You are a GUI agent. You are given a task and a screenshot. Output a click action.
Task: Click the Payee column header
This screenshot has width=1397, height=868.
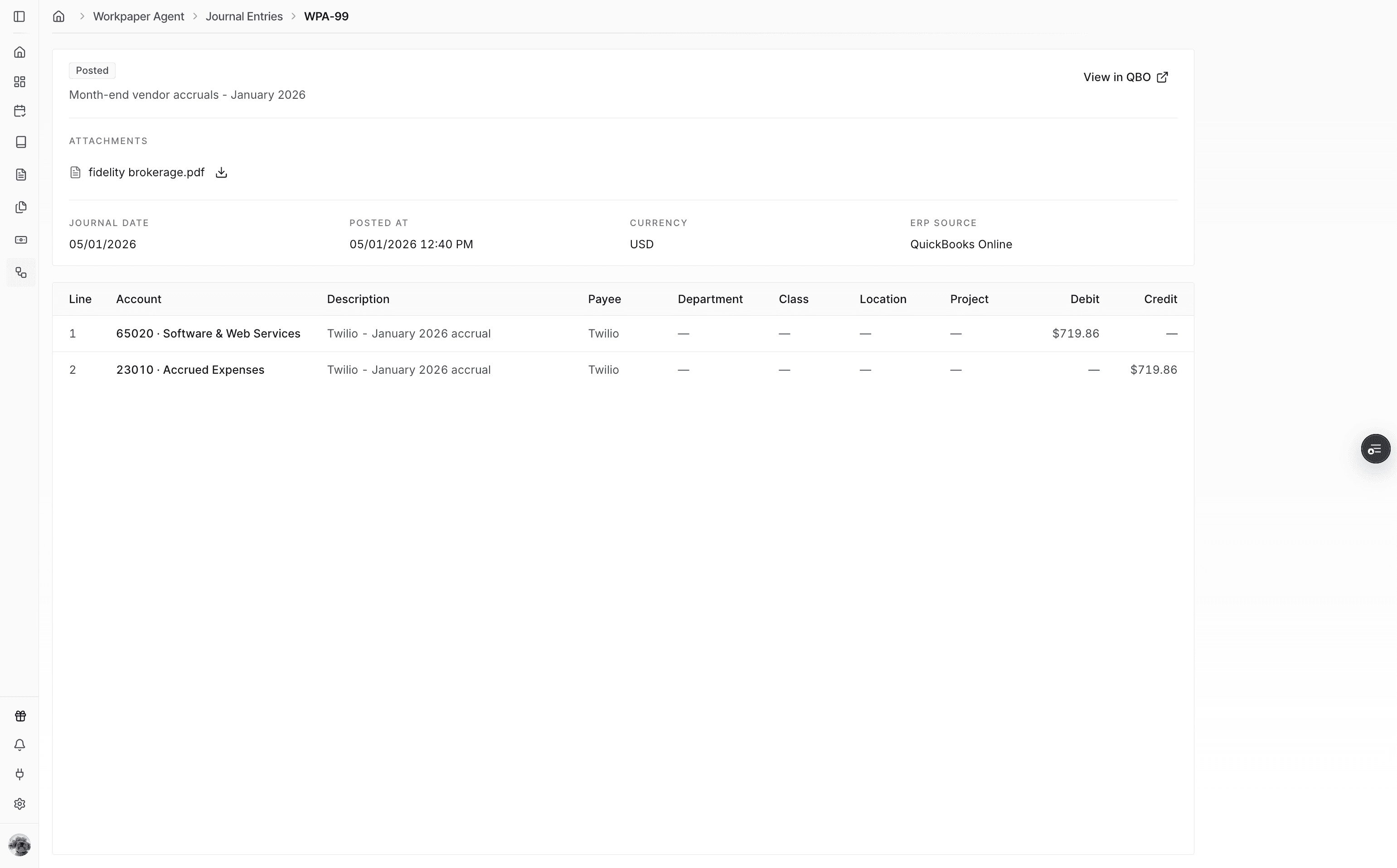[604, 299]
